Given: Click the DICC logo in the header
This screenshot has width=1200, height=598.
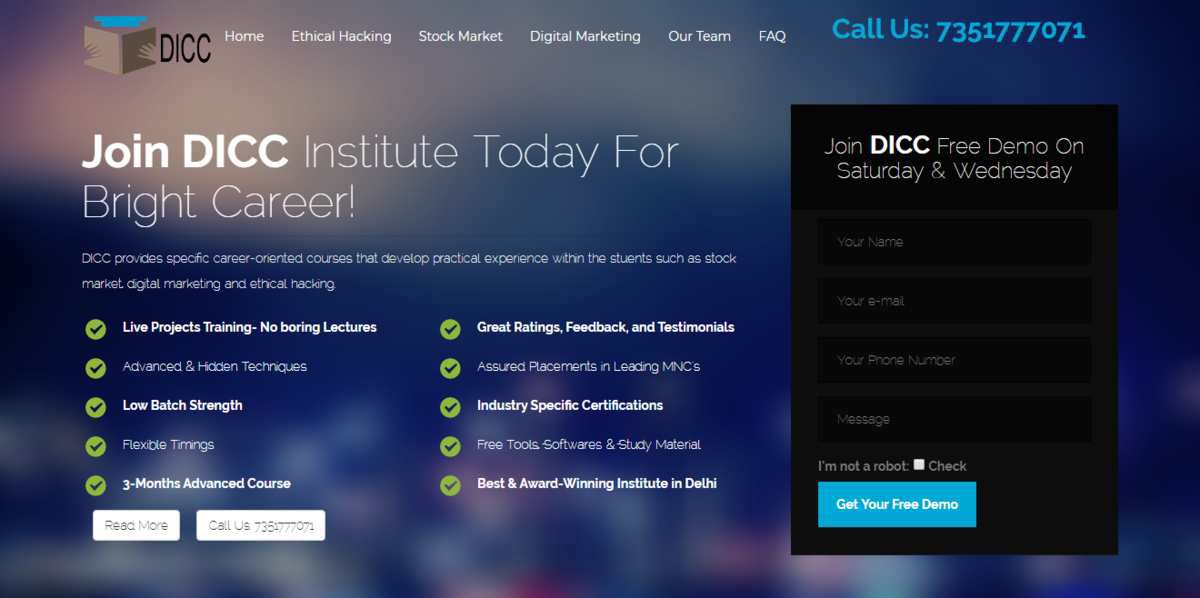Looking at the screenshot, I should point(148,45).
